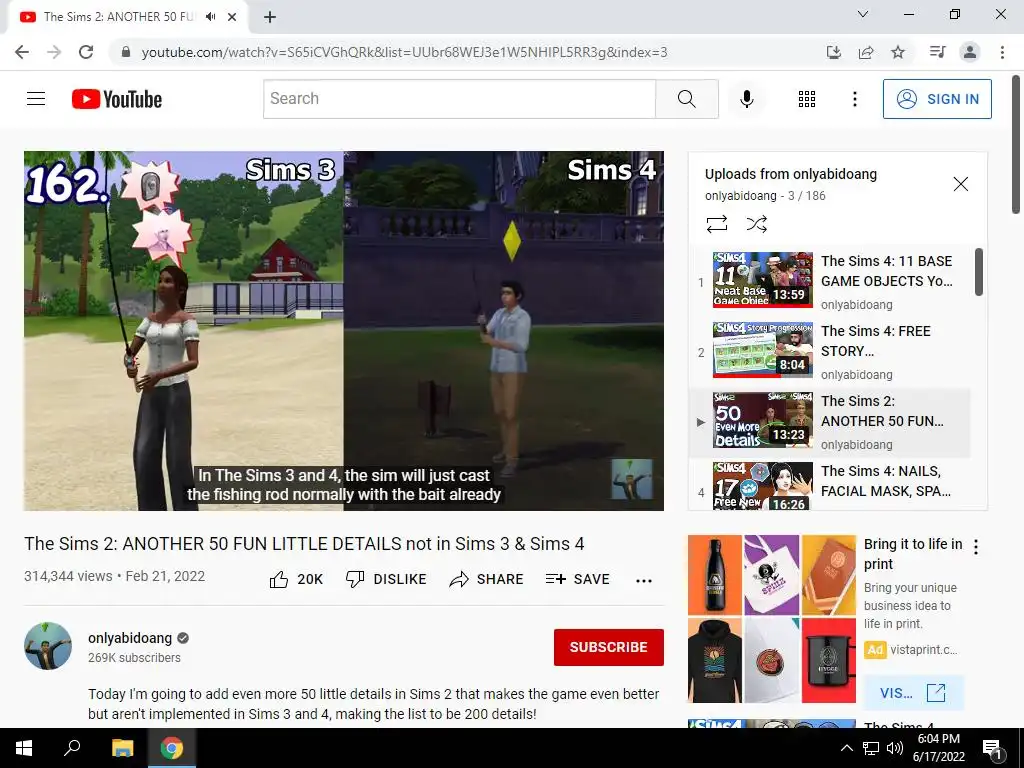Toggle the shuffle playlist button
The height and width of the screenshot is (768, 1024).
click(x=756, y=224)
